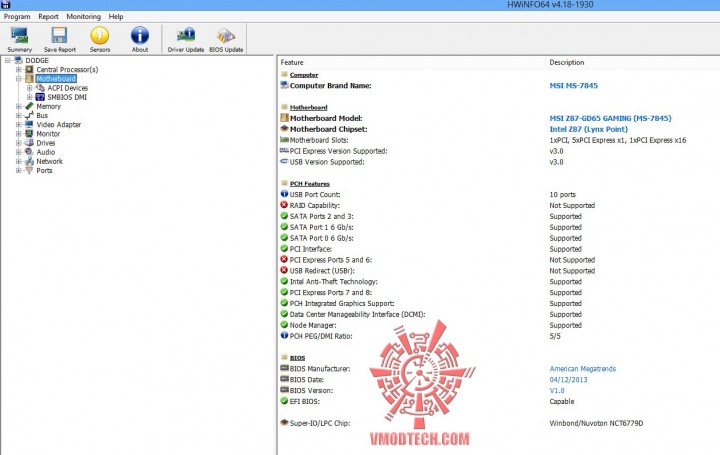Open the Report menu
This screenshot has width=720, height=455.
(48, 17)
